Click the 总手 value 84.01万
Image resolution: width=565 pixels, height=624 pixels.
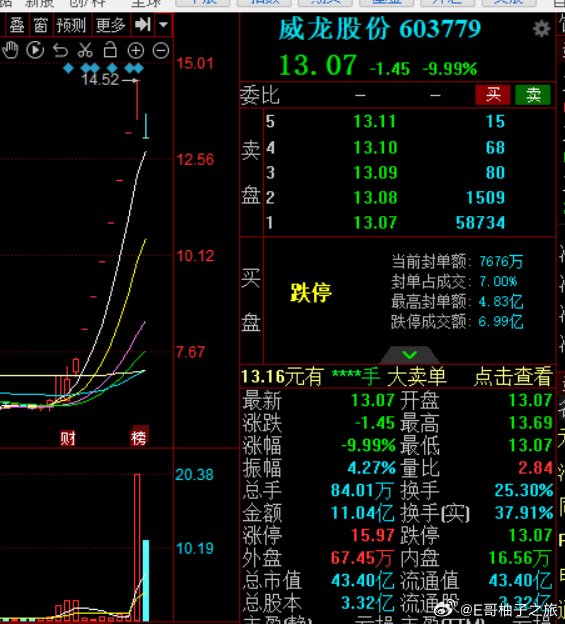tap(362, 490)
